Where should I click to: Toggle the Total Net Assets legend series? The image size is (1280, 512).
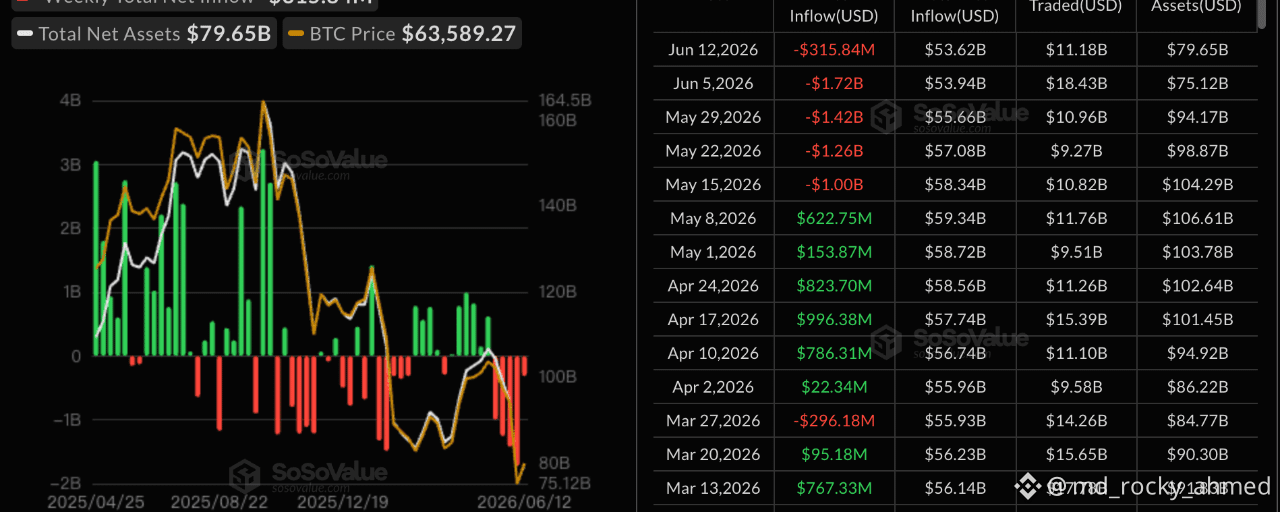(144, 34)
